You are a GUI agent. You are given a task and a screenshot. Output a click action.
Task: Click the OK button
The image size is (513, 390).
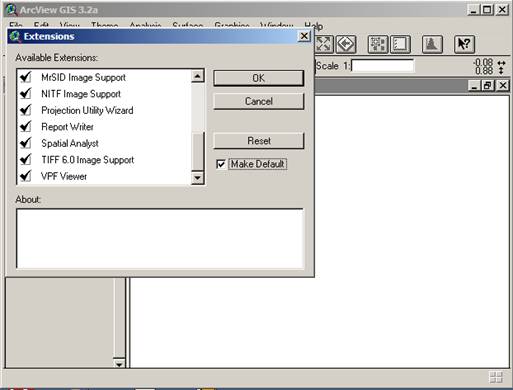pos(259,78)
